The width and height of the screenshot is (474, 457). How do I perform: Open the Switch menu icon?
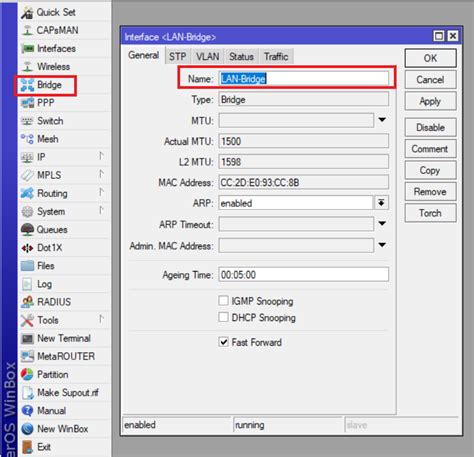click(x=27, y=121)
